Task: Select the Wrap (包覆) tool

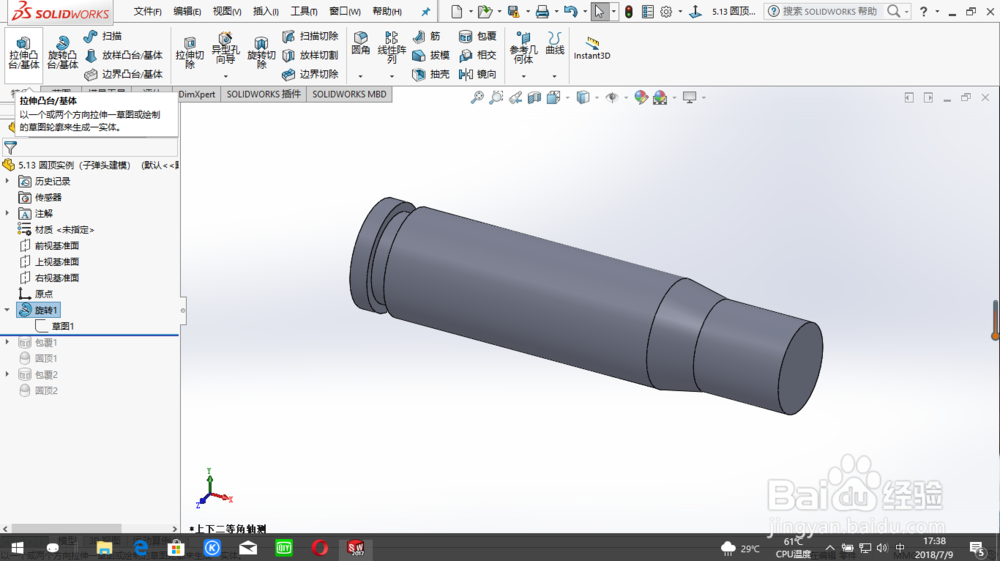Action: (x=478, y=36)
